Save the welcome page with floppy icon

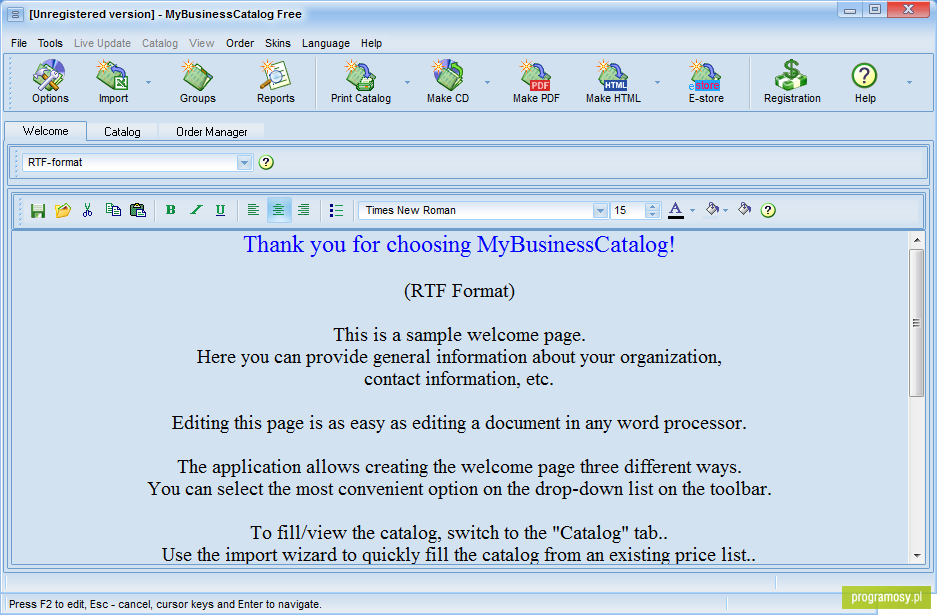[x=38, y=210]
